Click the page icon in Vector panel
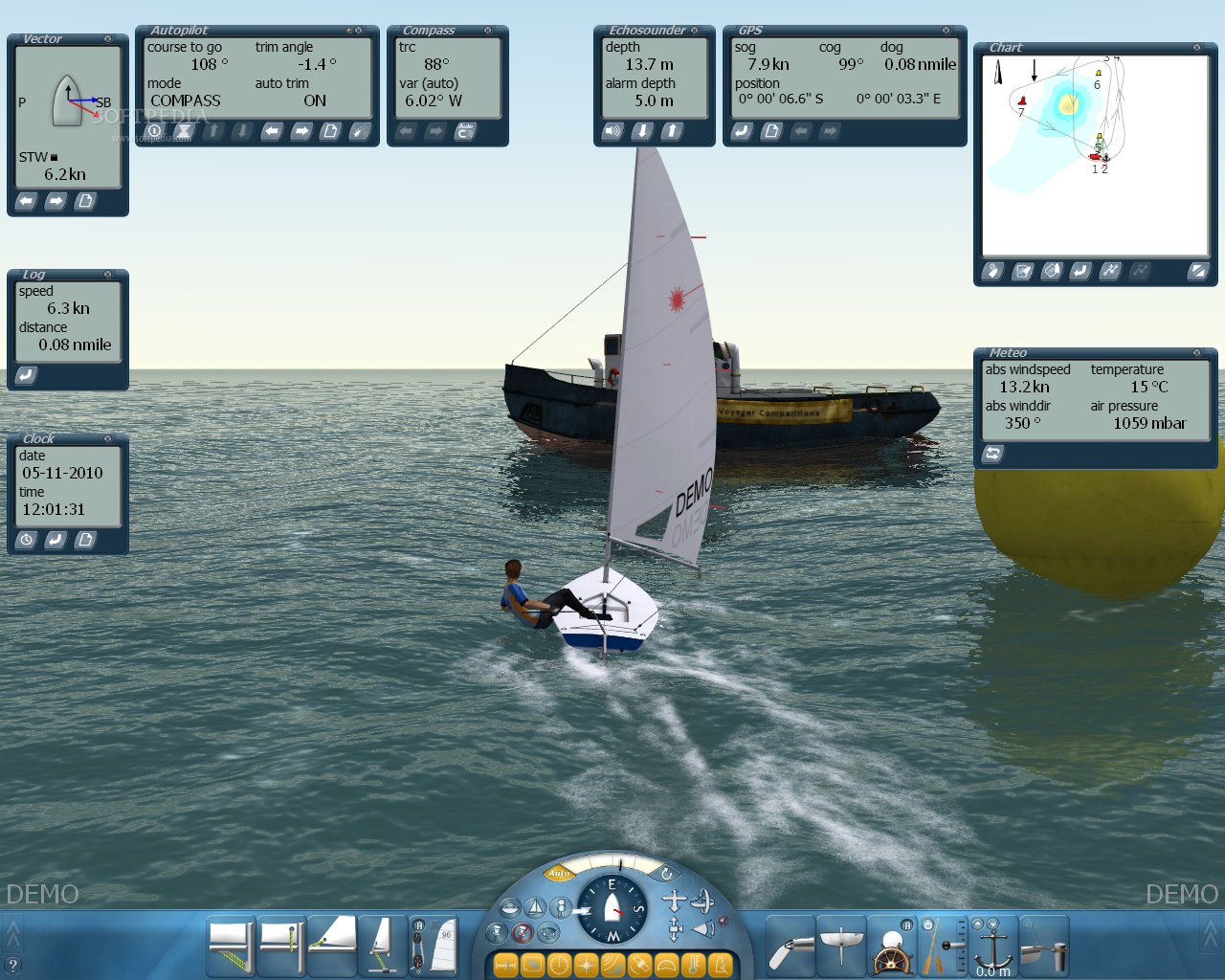Screen dimensions: 1225x980 (x=85, y=201)
